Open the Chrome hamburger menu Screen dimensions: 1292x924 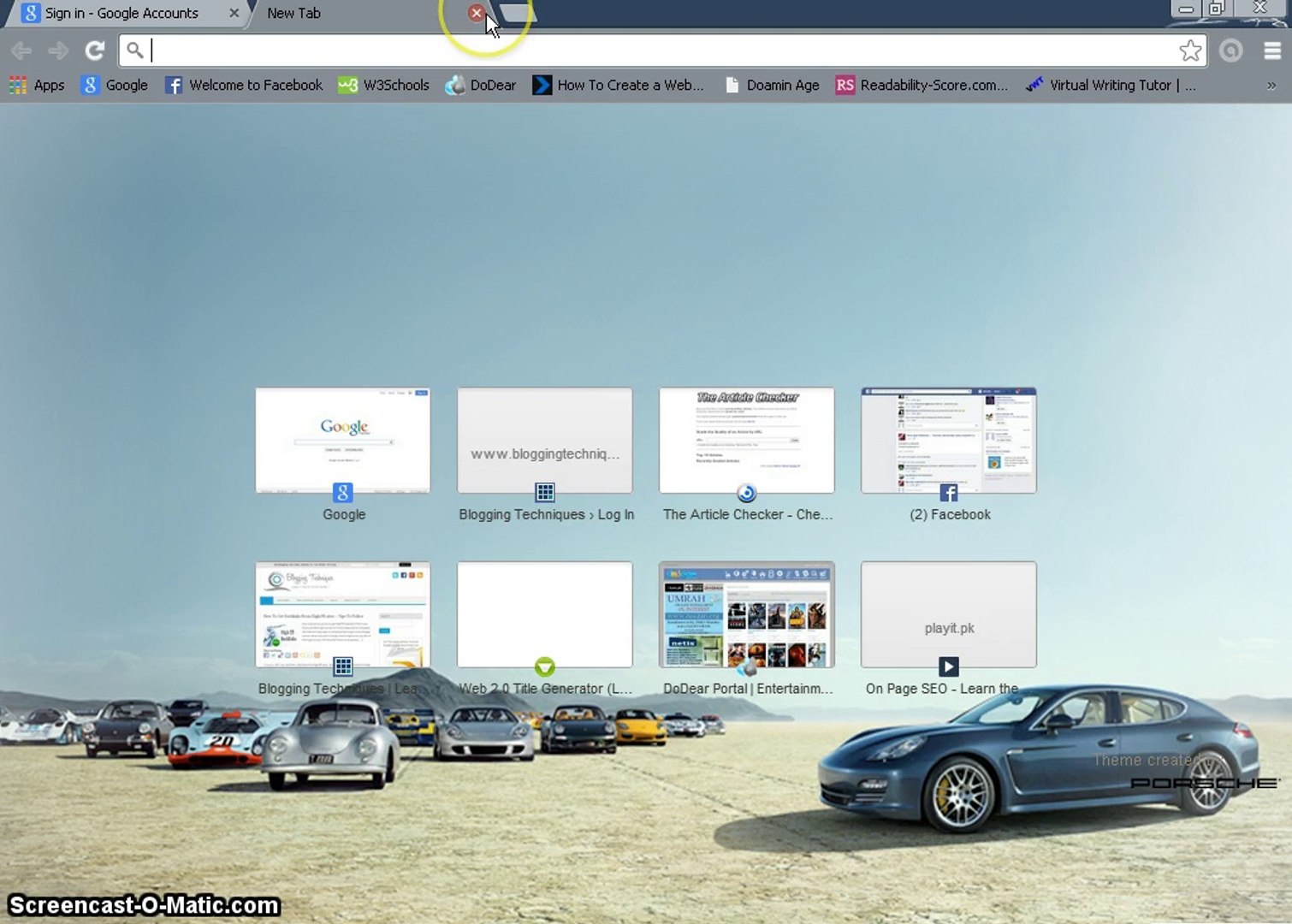[x=1271, y=51]
